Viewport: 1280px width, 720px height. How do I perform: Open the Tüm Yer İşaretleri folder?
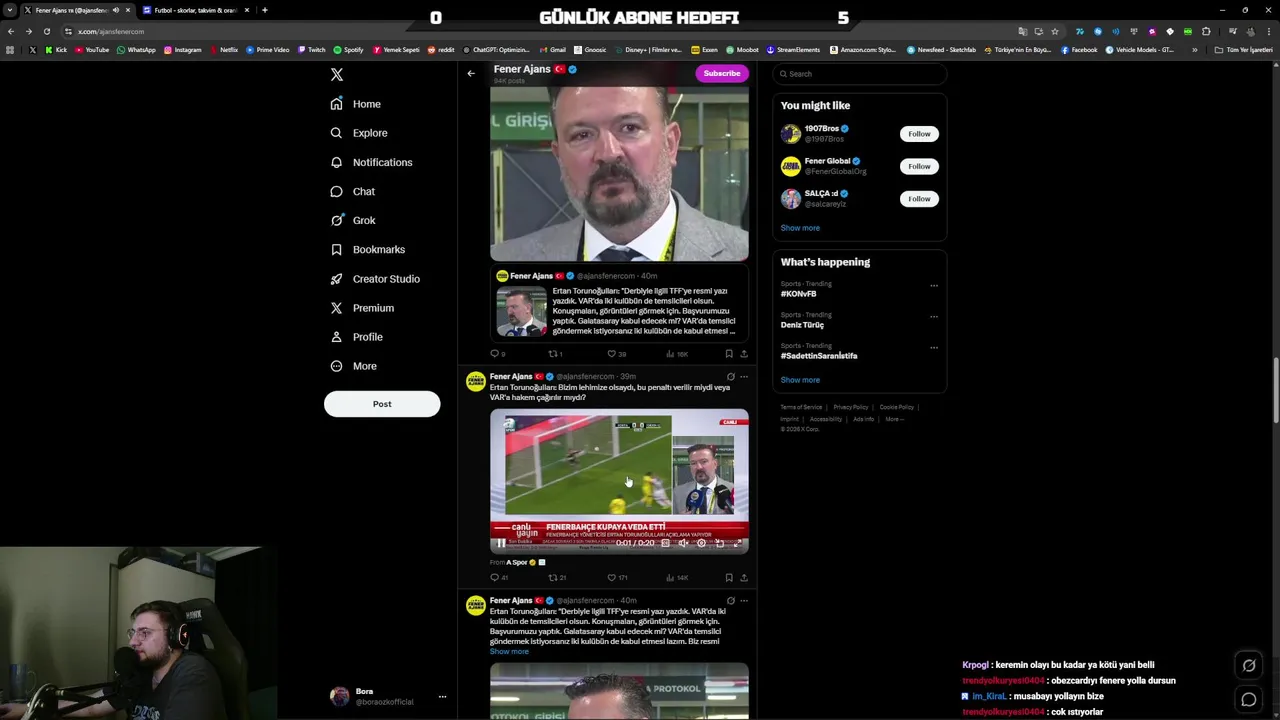point(1244,50)
